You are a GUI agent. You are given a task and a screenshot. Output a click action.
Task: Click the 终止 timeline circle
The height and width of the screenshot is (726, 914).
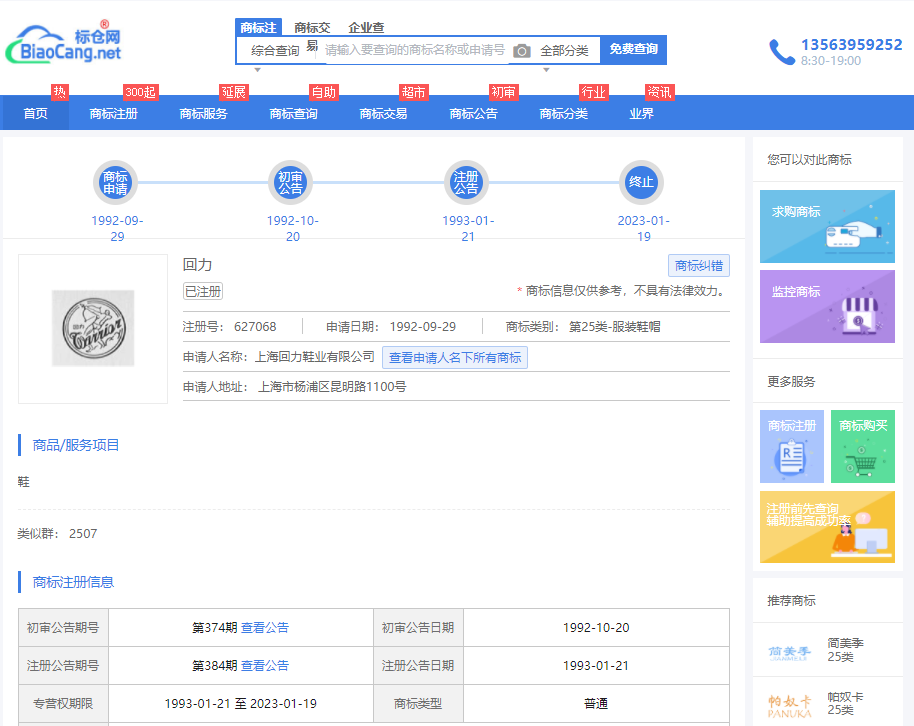pyautogui.click(x=641, y=183)
